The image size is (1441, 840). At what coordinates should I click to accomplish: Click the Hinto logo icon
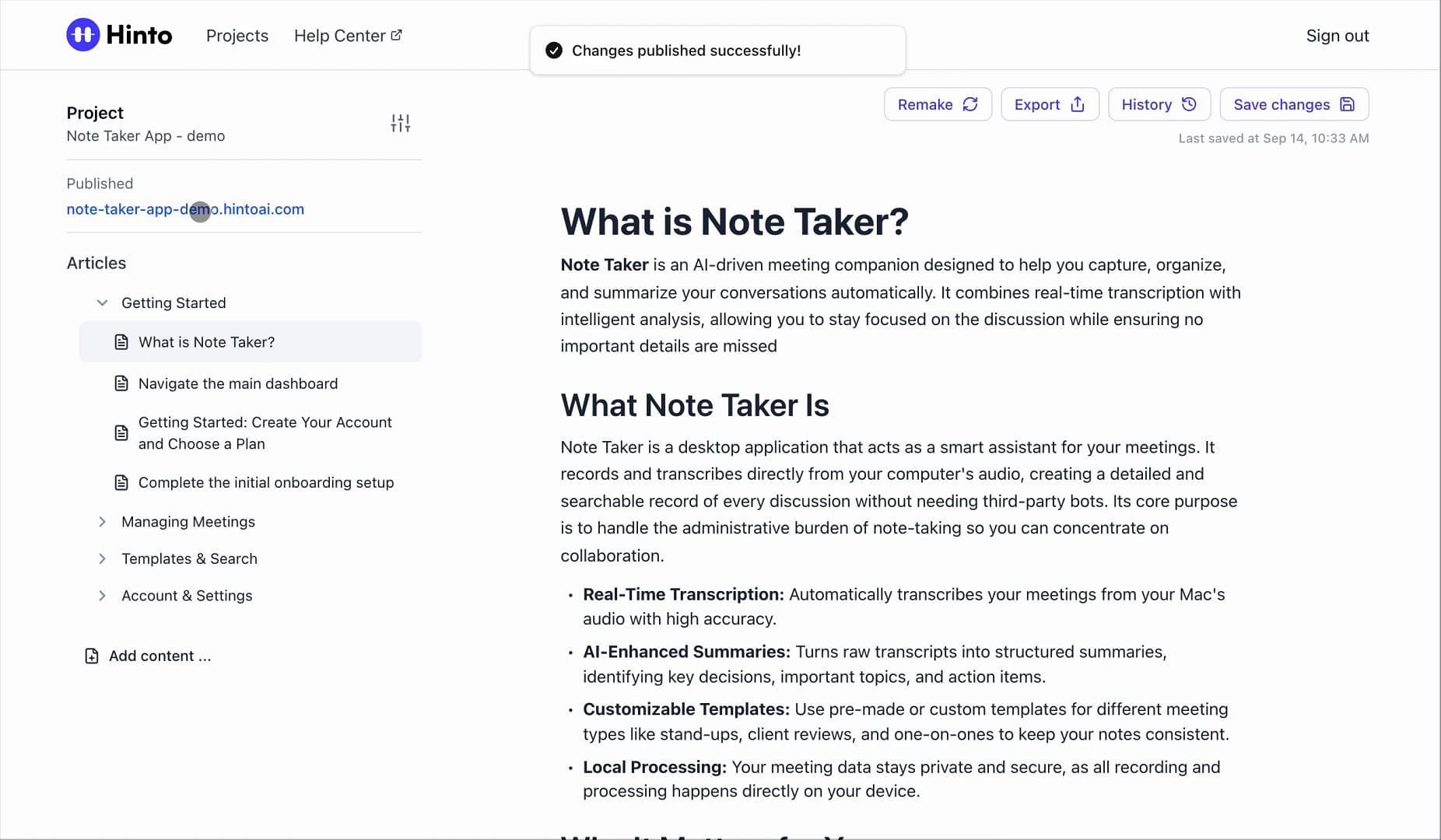coord(83,35)
